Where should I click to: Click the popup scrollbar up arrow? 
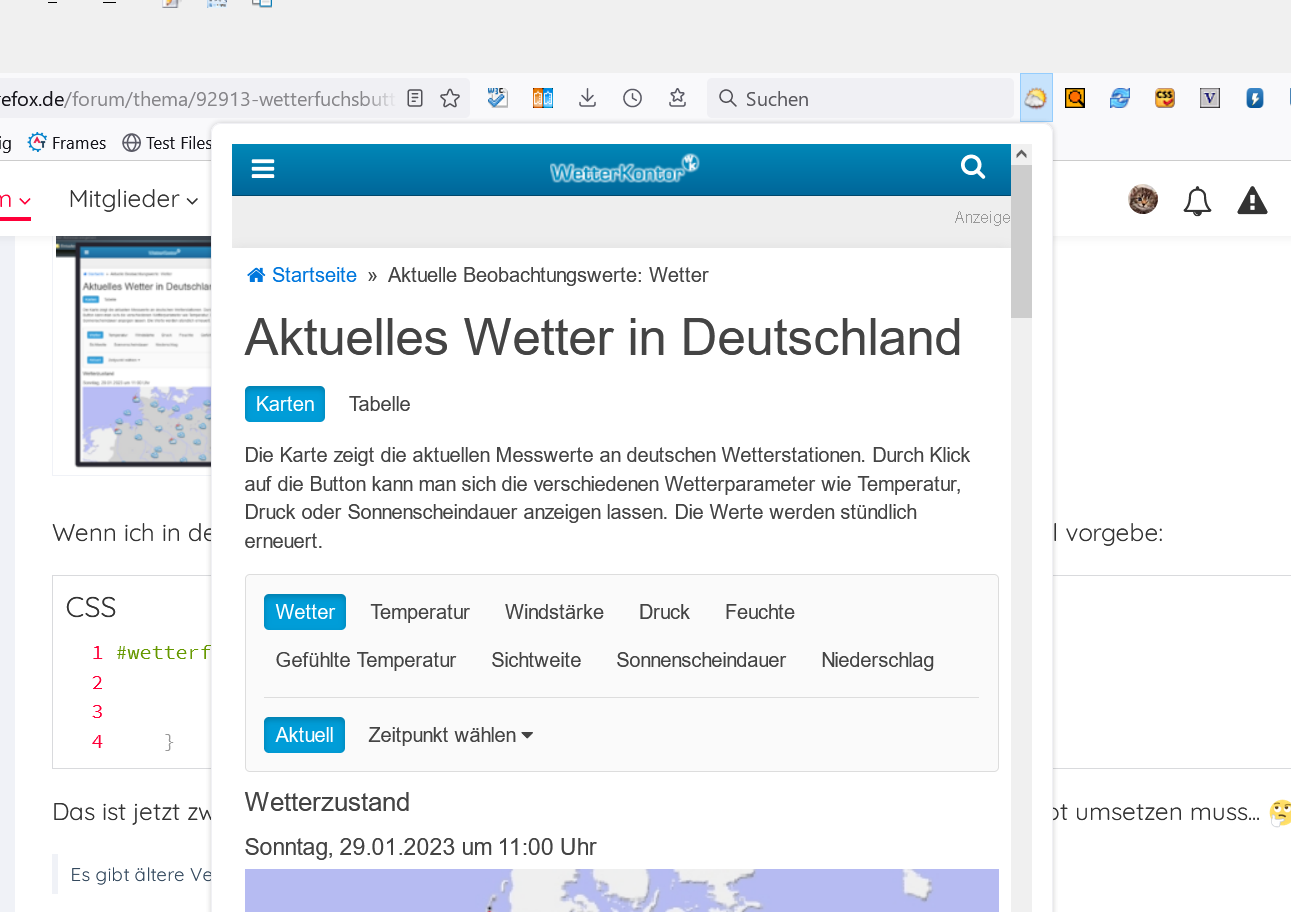point(1021,154)
